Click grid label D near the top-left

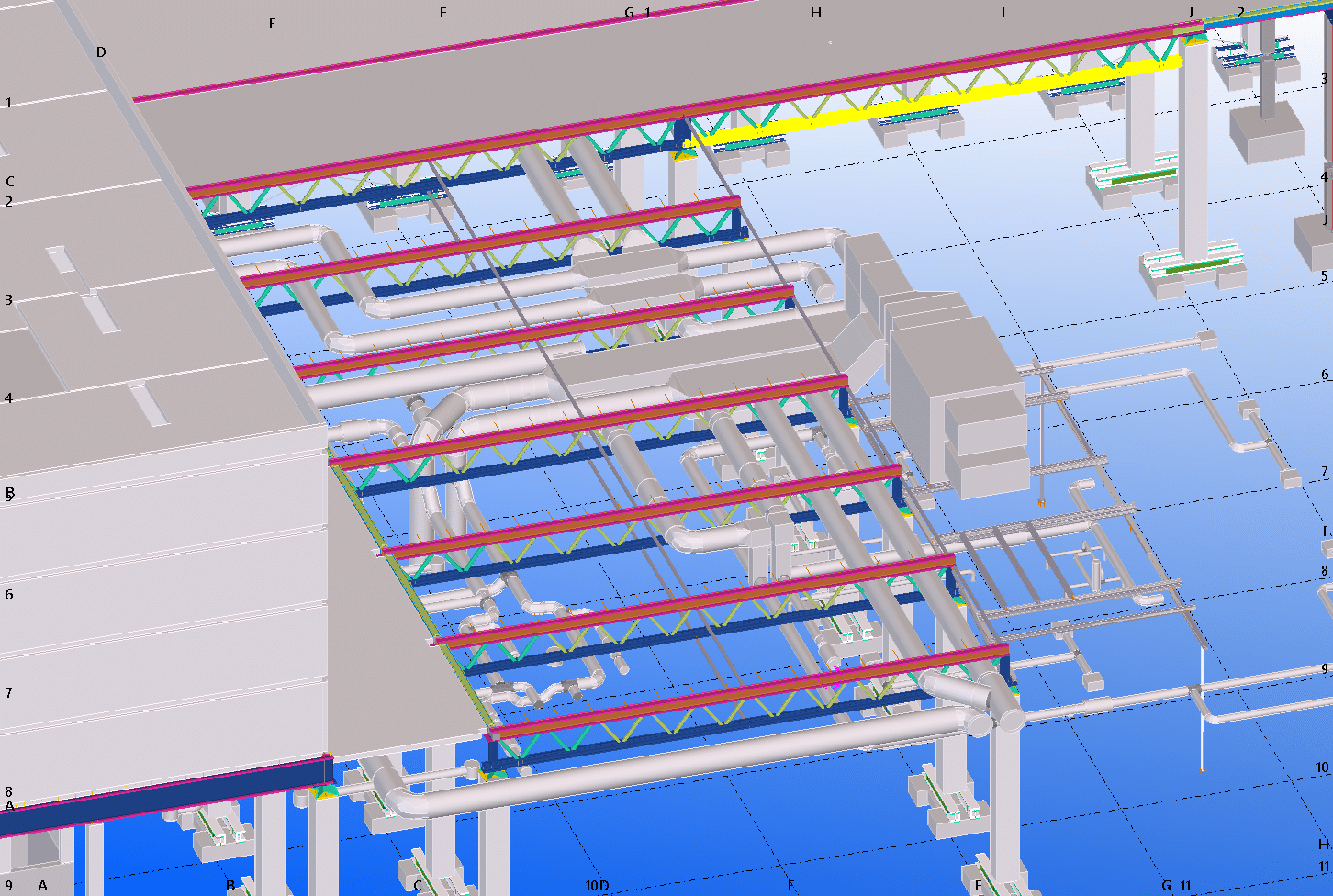tap(101, 52)
